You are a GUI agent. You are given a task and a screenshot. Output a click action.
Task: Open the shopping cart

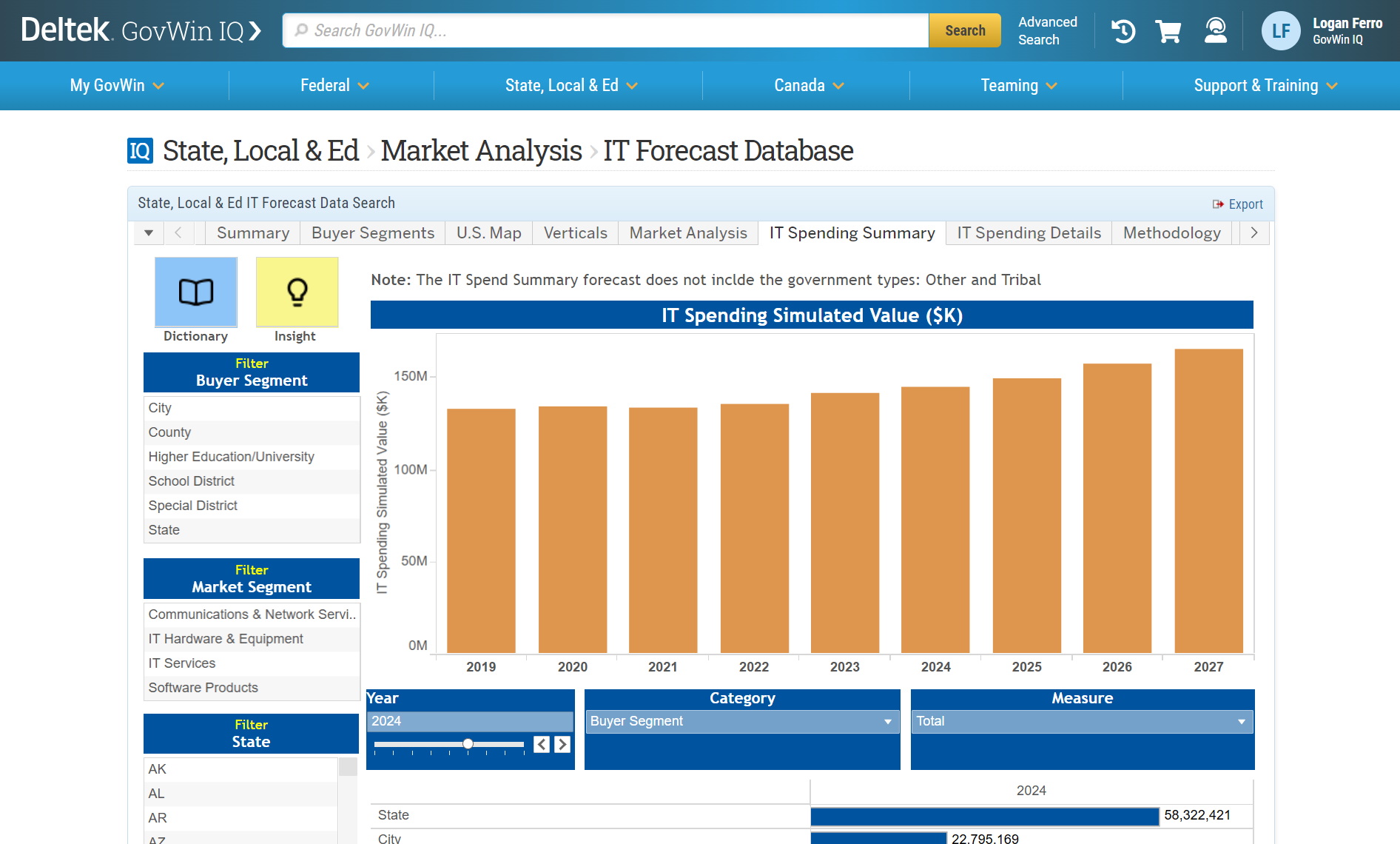pos(1168,30)
